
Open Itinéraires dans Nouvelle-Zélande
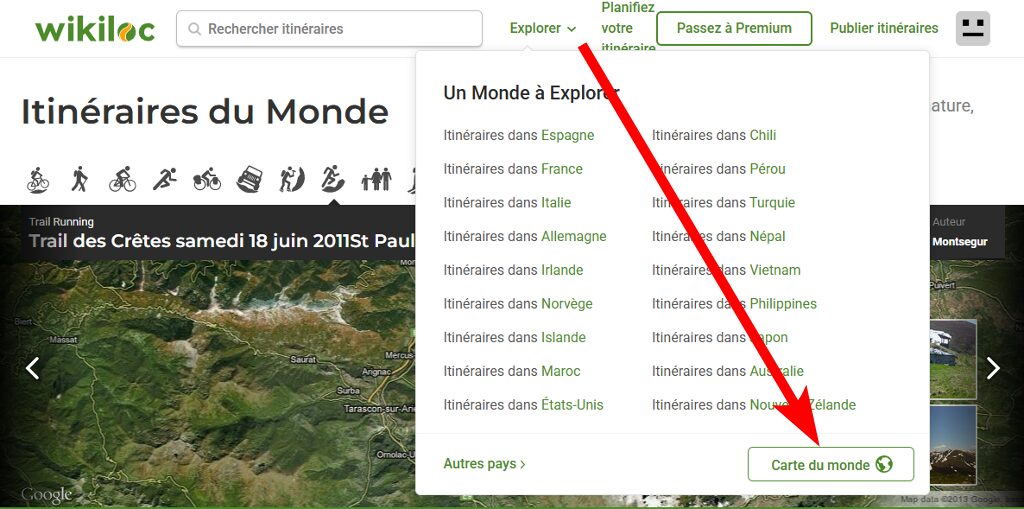click(x=754, y=405)
